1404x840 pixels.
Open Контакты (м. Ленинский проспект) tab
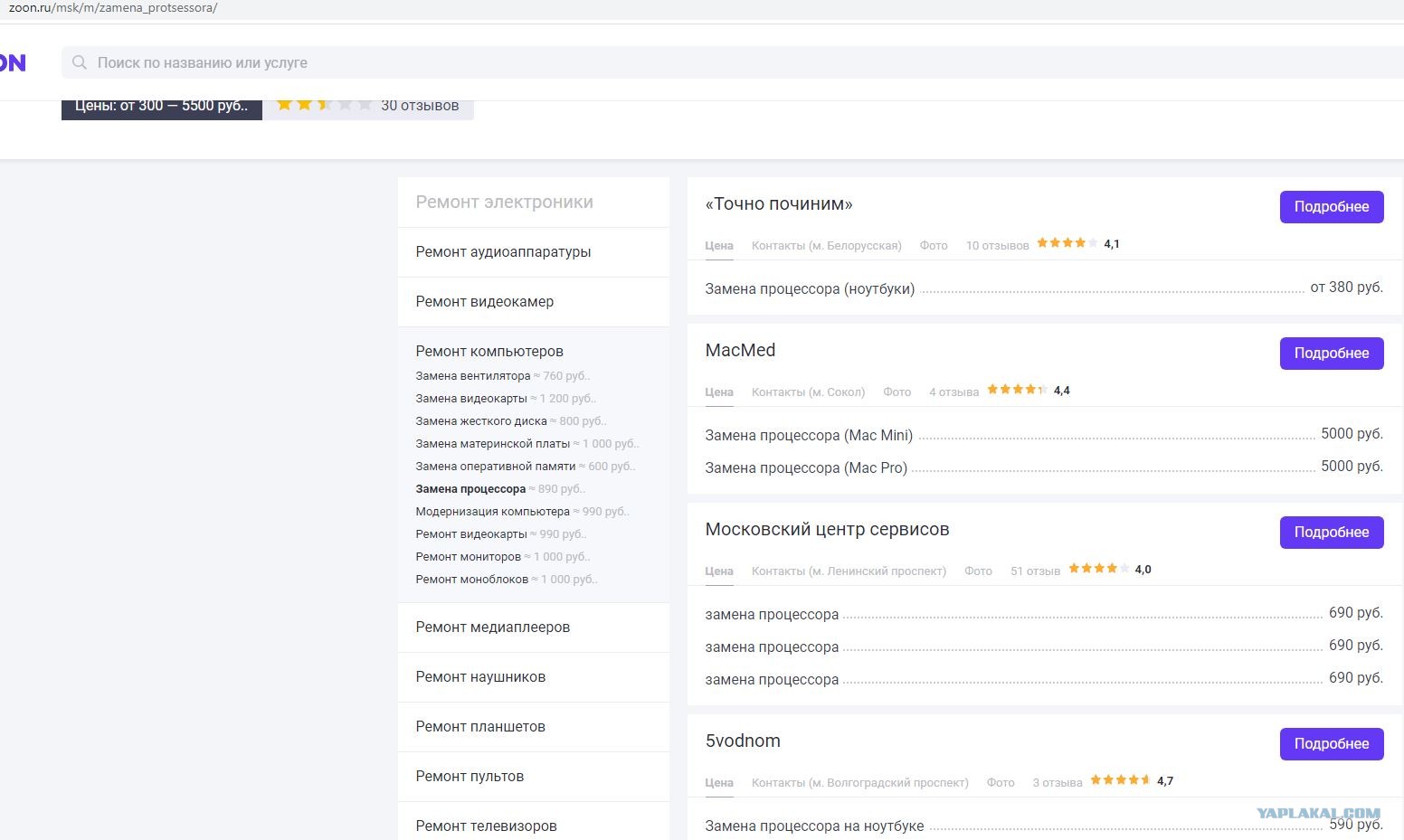point(849,571)
